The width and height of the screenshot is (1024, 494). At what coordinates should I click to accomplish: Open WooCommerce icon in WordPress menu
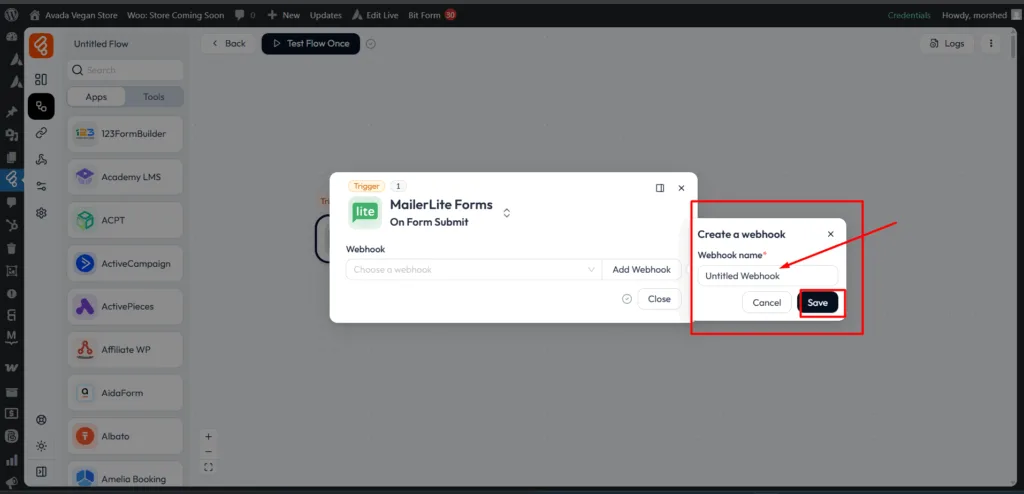[x=11, y=368]
